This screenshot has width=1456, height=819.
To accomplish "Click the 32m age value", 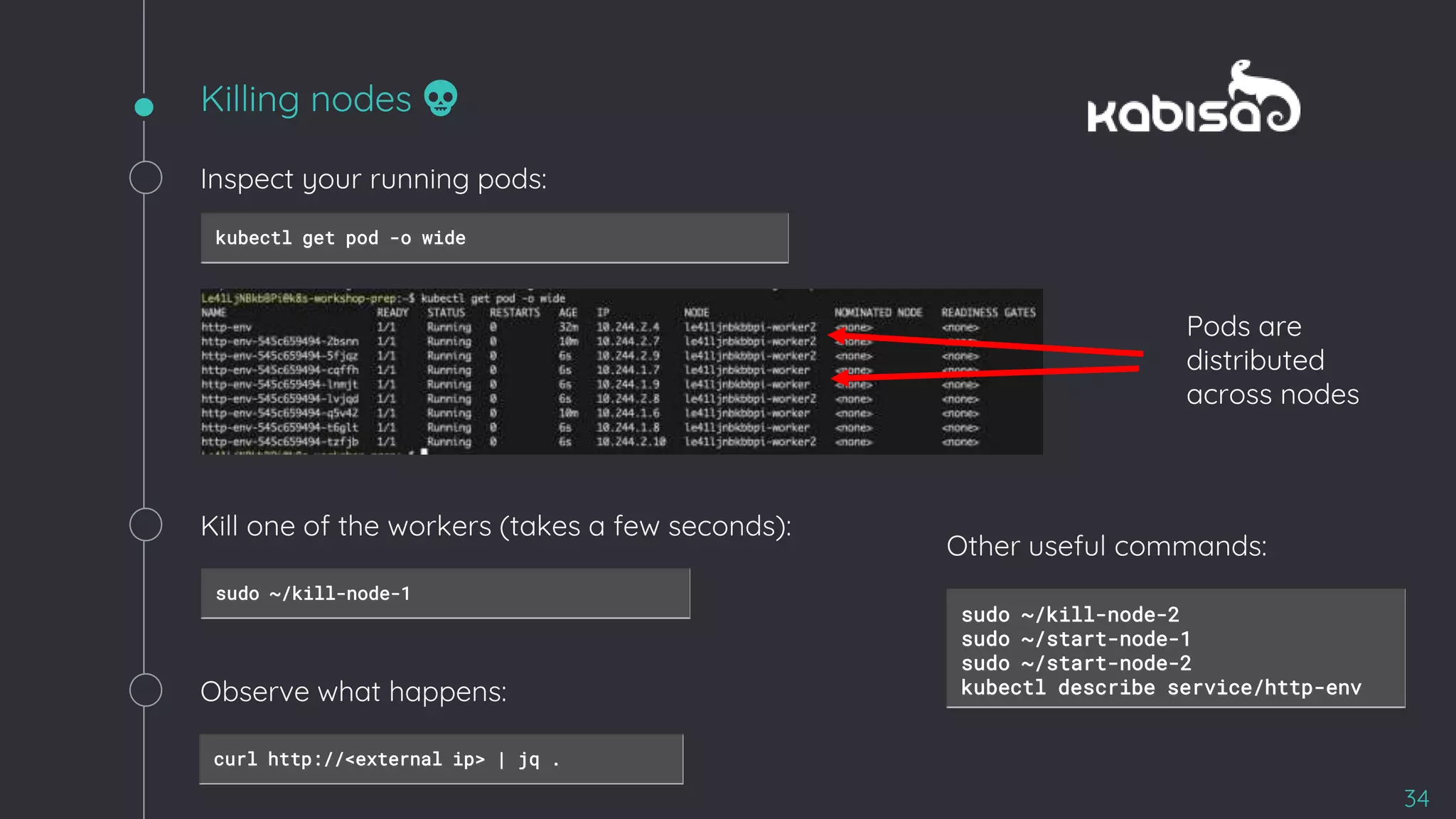I will (568, 327).
